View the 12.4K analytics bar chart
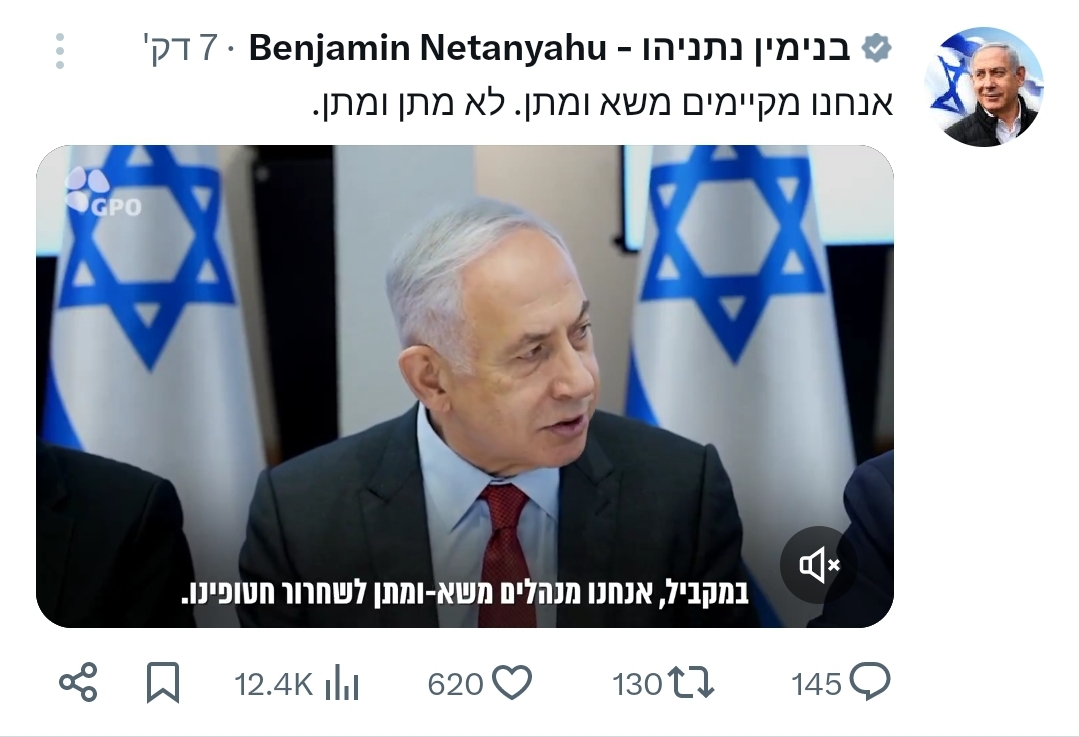The image size is (1079, 737). (x=342, y=683)
